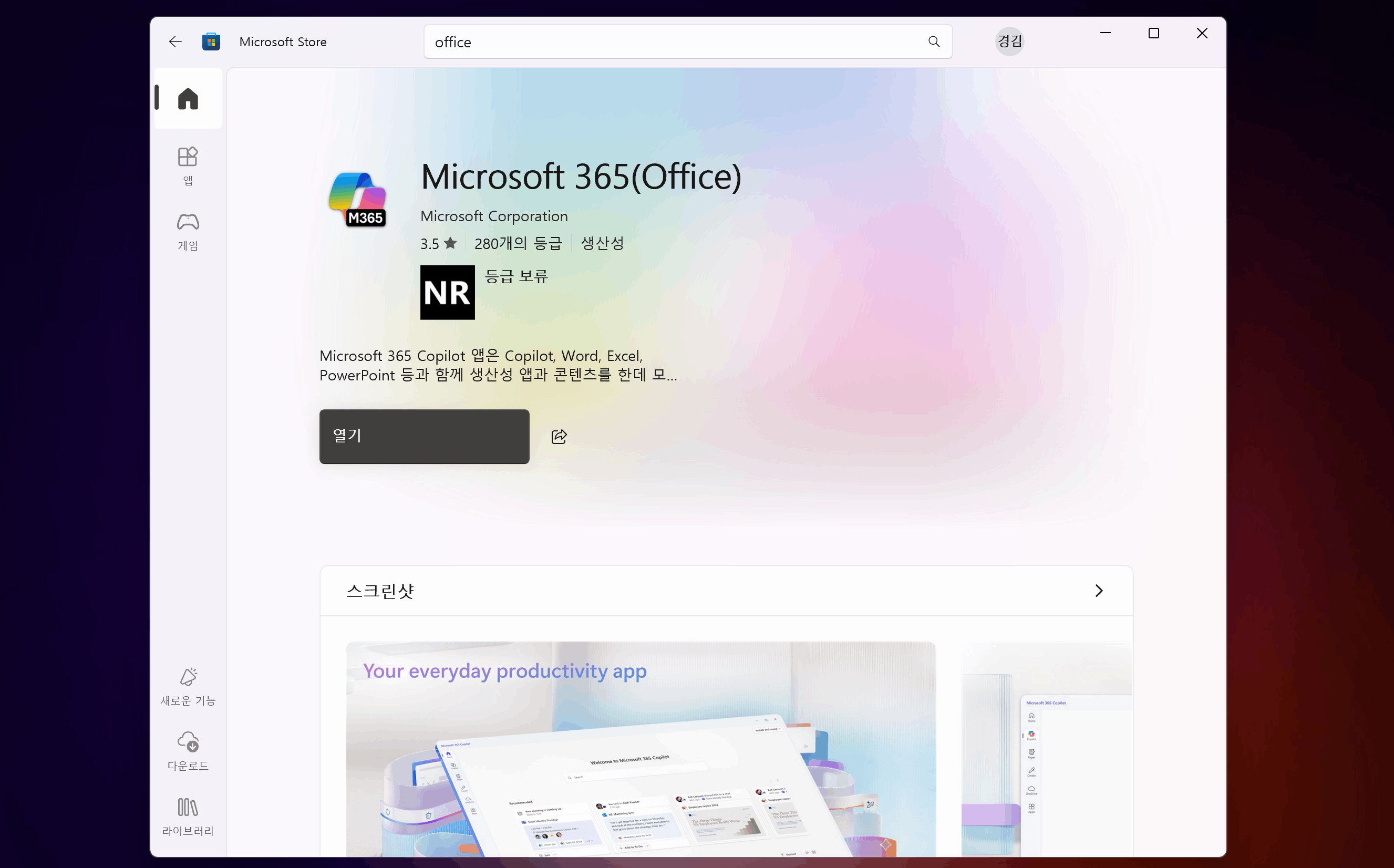Click the search magnifier icon
The height and width of the screenshot is (868, 1394).
[934, 42]
